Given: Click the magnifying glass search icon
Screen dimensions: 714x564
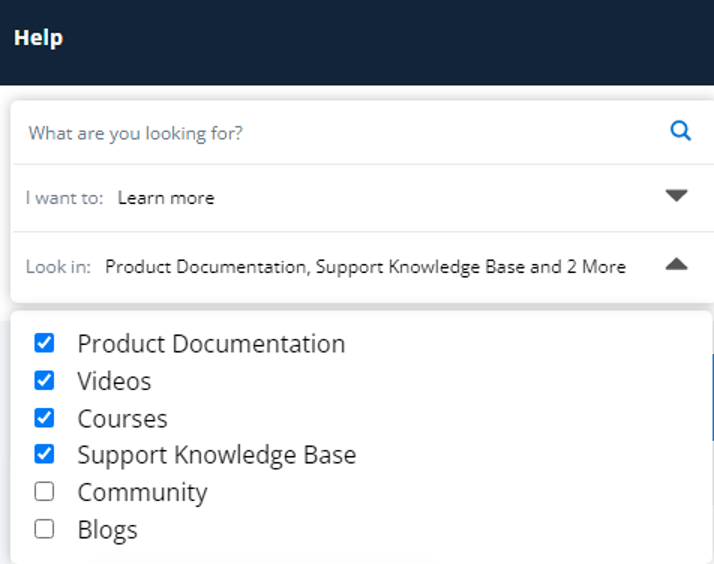Looking at the screenshot, I should (x=680, y=131).
